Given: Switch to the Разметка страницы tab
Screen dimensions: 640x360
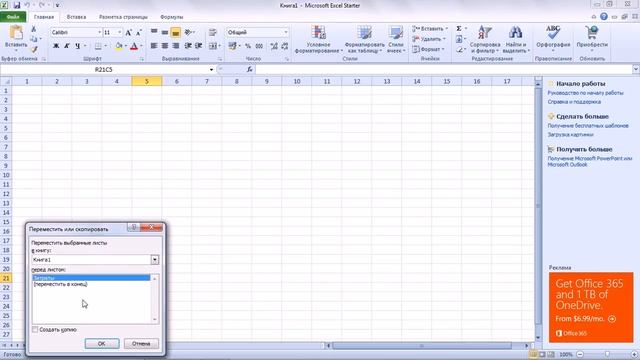Looking at the screenshot, I should (123, 17).
